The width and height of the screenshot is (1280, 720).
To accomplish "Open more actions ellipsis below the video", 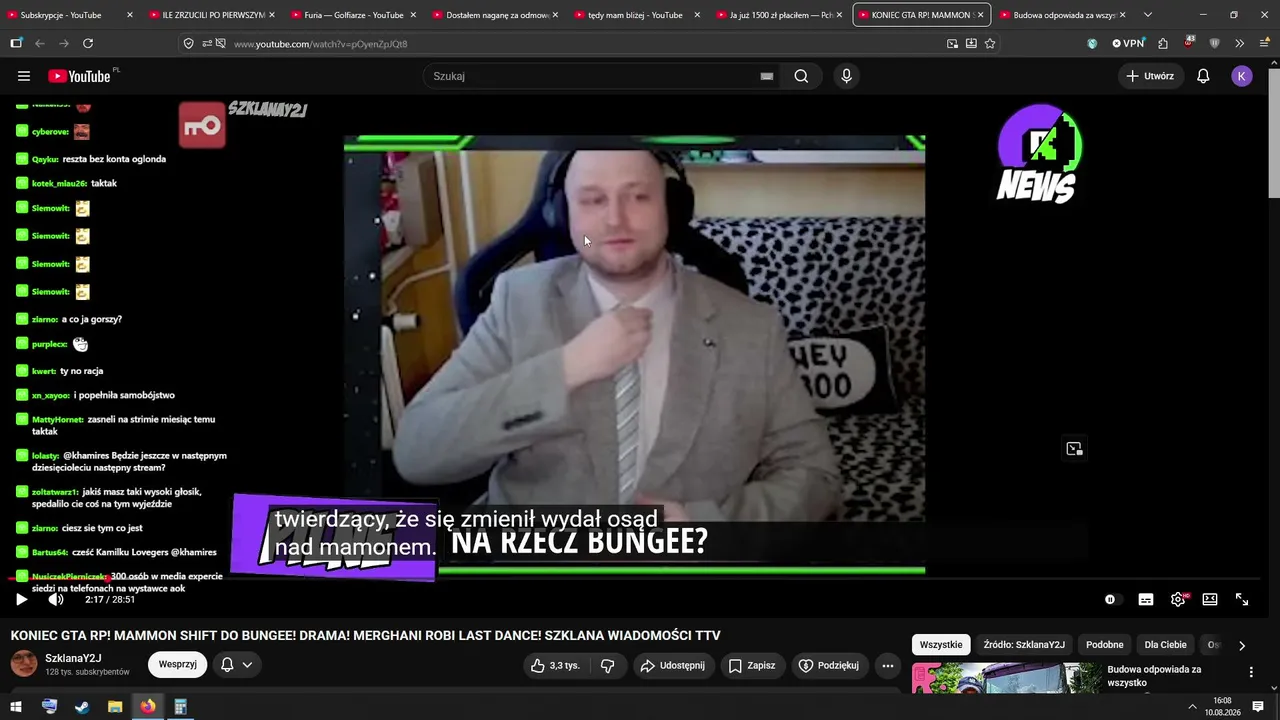I will pyautogui.click(x=887, y=665).
